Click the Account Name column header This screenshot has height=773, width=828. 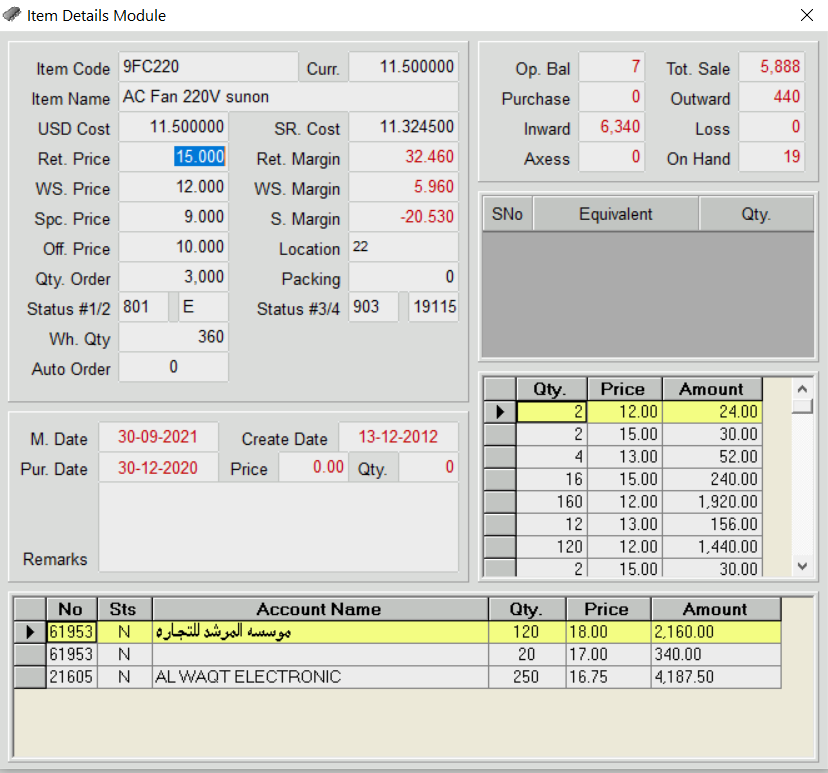click(x=319, y=609)
